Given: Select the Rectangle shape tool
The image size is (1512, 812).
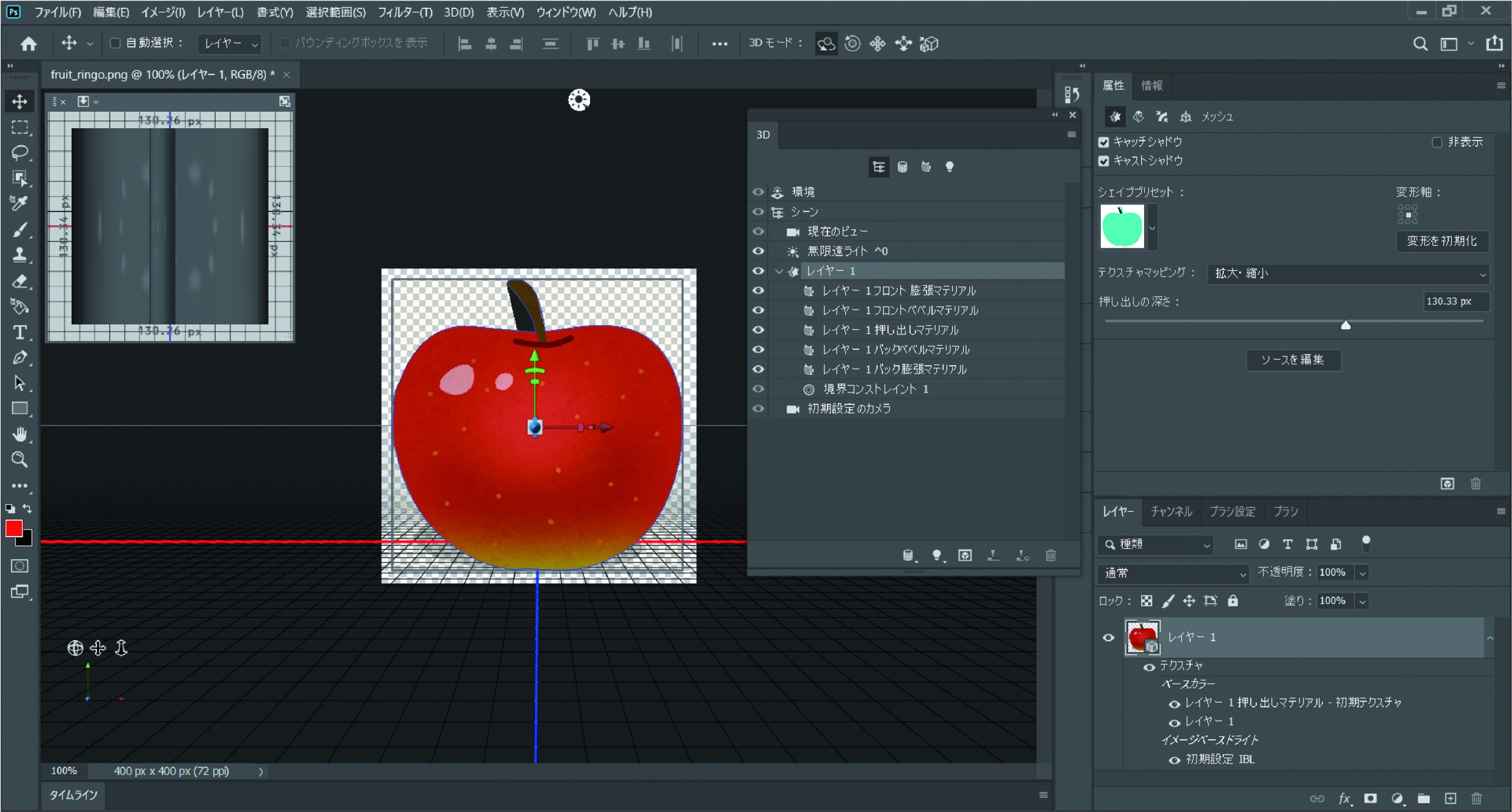Looking at the screenshot, I should (x=19, y=408).
